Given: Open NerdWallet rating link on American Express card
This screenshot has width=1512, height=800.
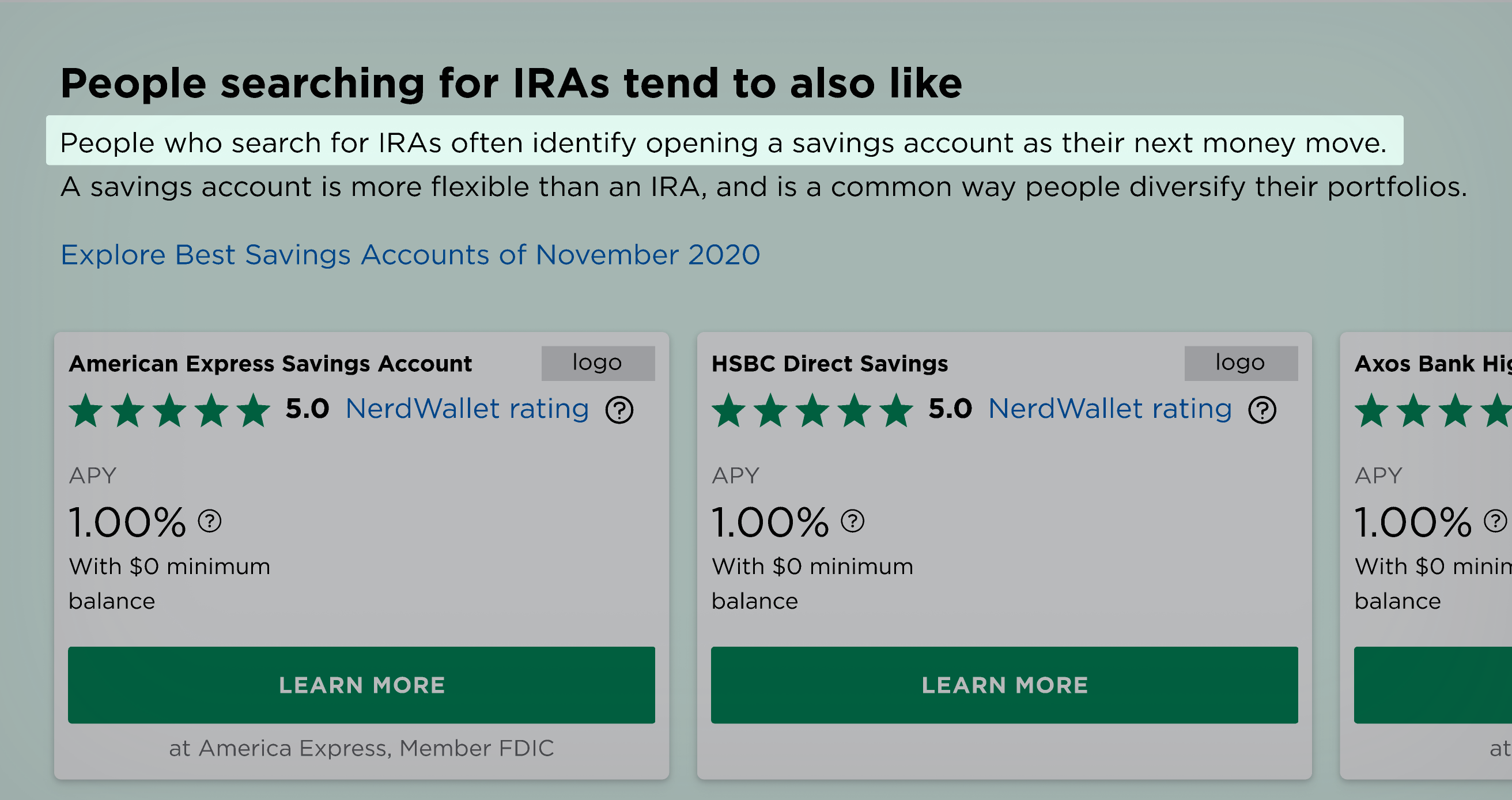Looking at the screenshot, I should (467, 409).
